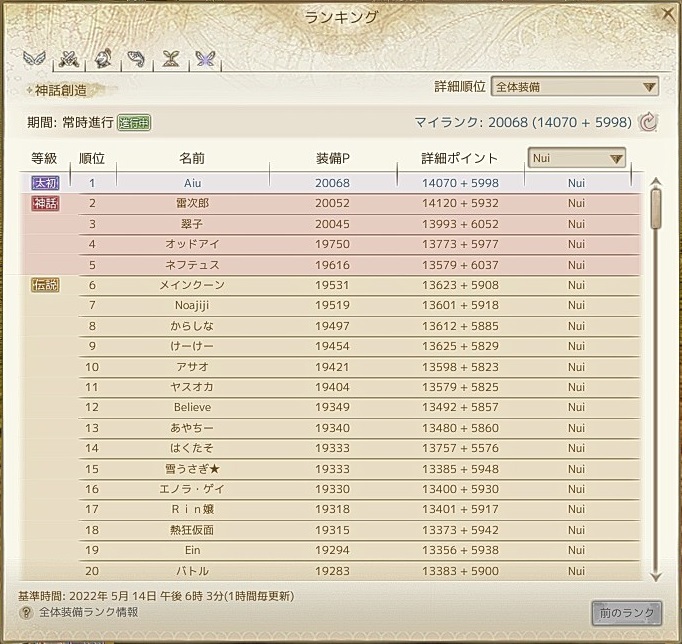Select the knight helmet ranking tab
The height and width of the screenshot is (644, 682).
click(102, 60)
